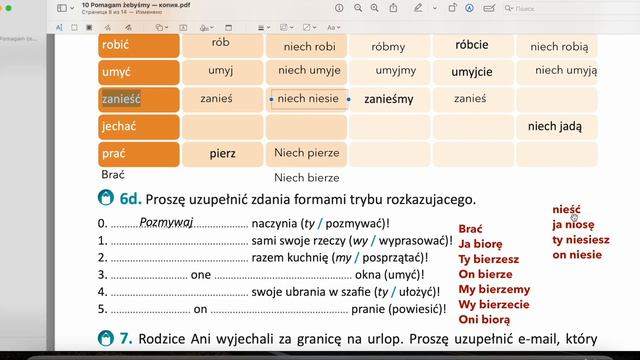This screenshot has width=640, height=360.
Task: Open sidebar view options chevron
Action: point(72,8)
